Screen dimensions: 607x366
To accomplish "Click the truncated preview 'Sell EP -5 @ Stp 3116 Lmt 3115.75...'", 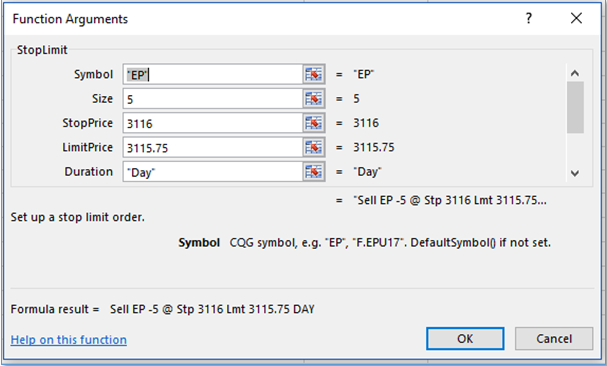I will coord(450,200).
